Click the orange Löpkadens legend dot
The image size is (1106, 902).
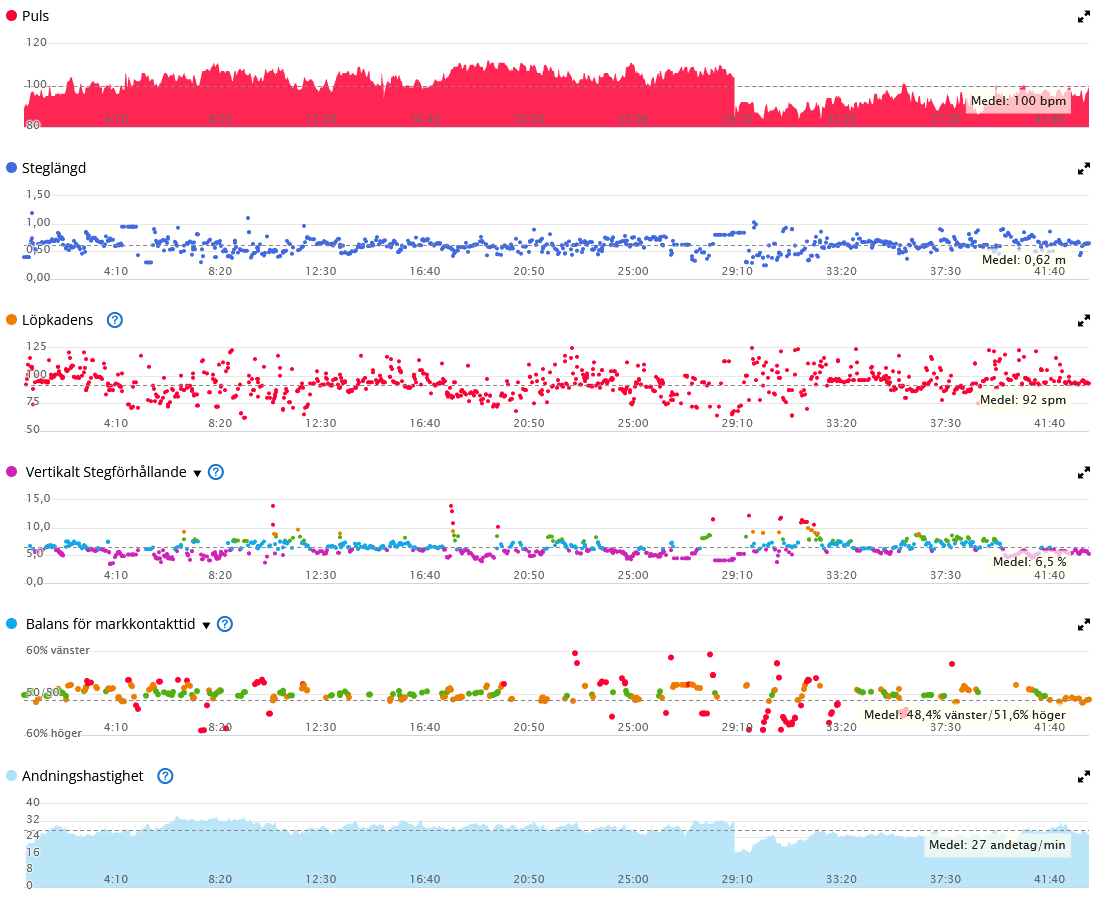11,319
